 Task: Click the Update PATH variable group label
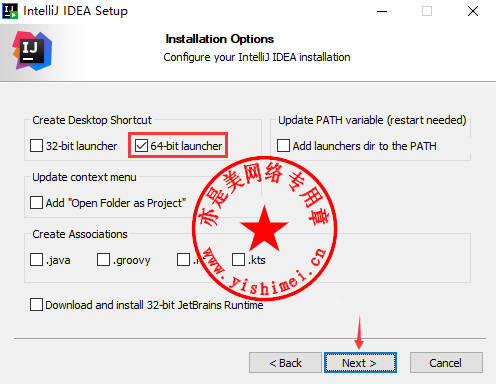click(372, 120)
